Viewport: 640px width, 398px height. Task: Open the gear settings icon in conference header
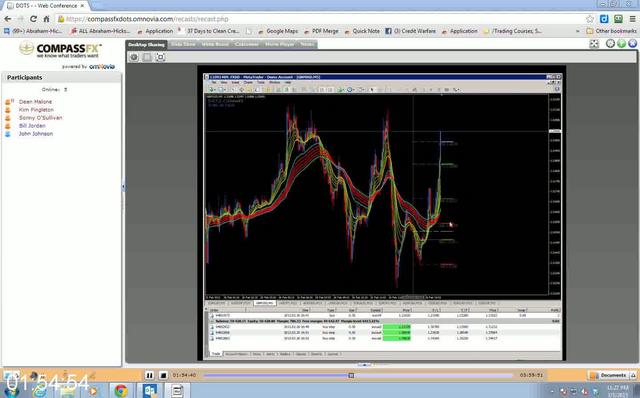pos(610,43)
